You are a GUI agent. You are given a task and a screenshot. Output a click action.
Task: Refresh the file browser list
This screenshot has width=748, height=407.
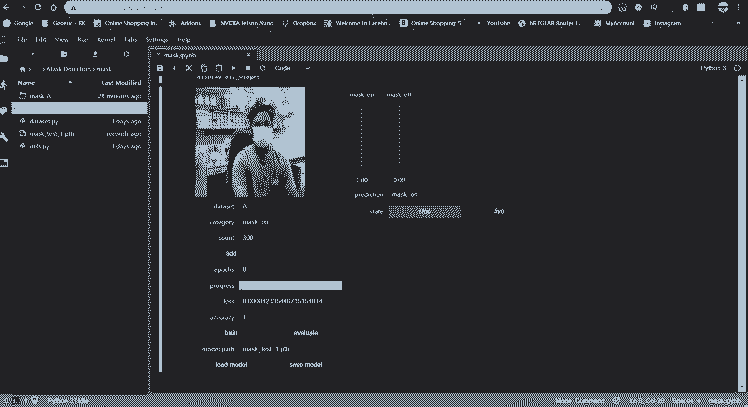126,54
